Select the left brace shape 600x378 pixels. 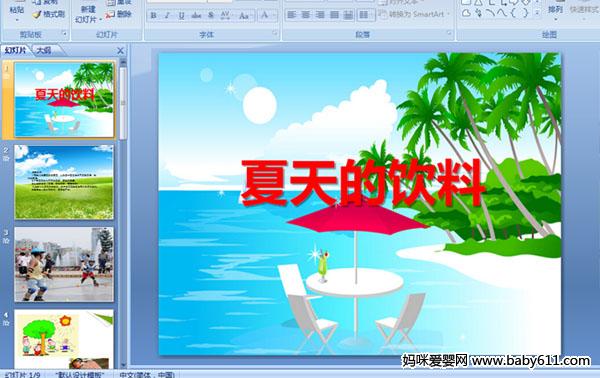(x=514, y=13)
